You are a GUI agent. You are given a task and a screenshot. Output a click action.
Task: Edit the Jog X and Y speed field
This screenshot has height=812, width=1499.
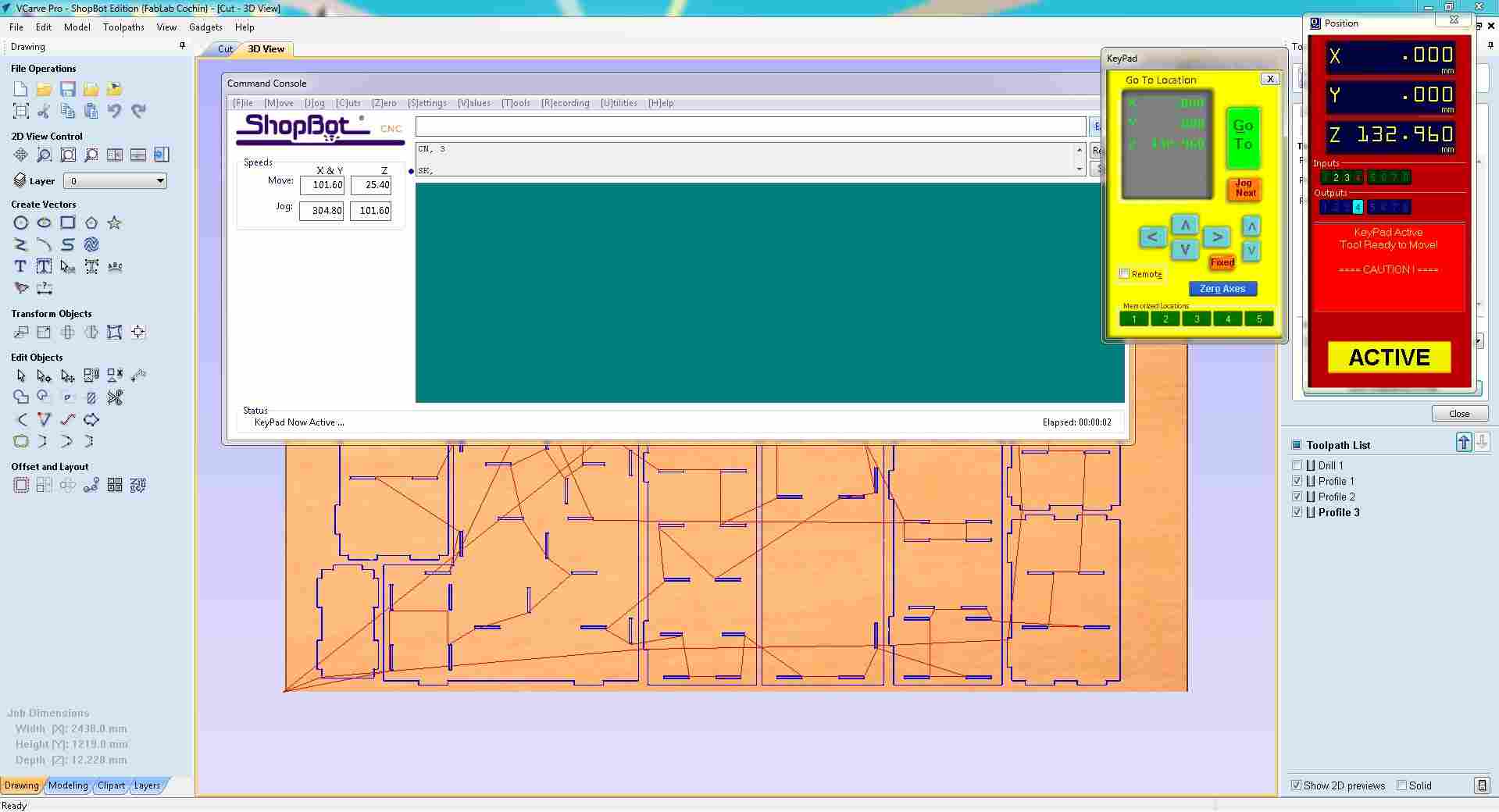322,210
